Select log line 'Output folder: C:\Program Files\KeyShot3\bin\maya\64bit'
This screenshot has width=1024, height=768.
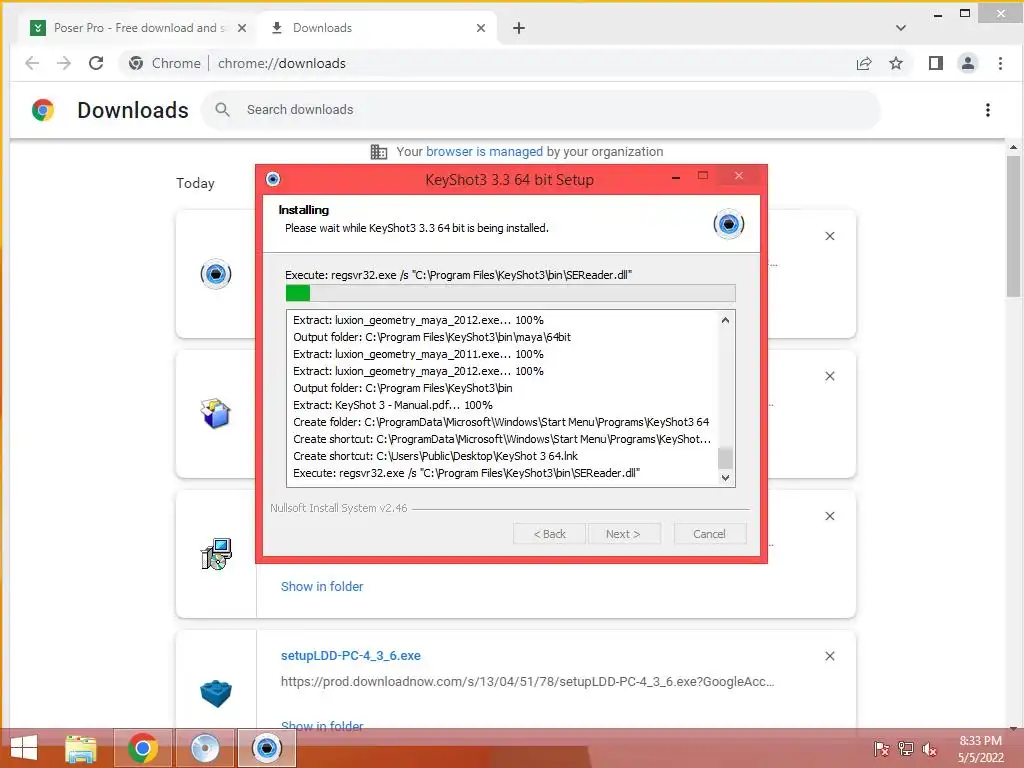coord(432,337)
